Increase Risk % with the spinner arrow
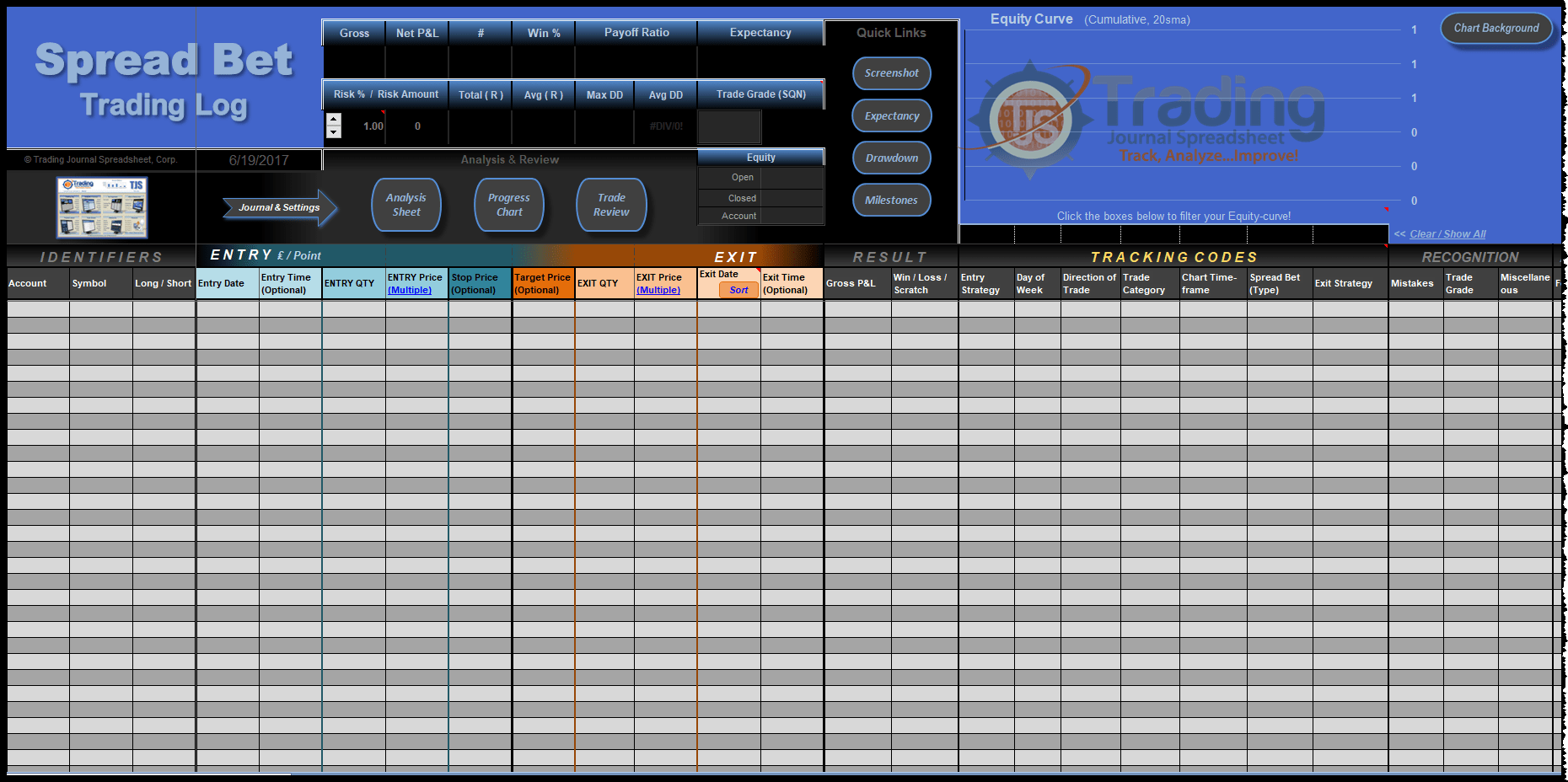This screenshot has width=1568, height=782. [x=333, y=121]
